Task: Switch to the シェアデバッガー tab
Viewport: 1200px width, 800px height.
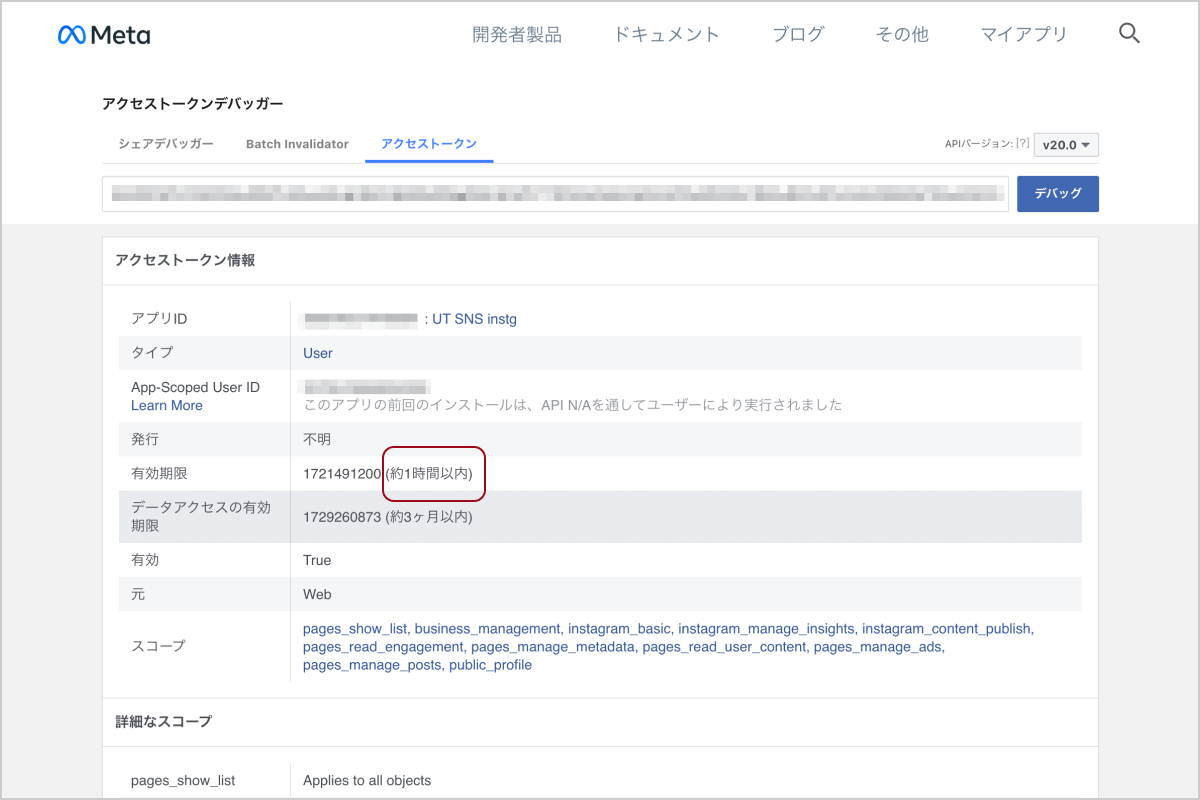Action: click(166, 144)
